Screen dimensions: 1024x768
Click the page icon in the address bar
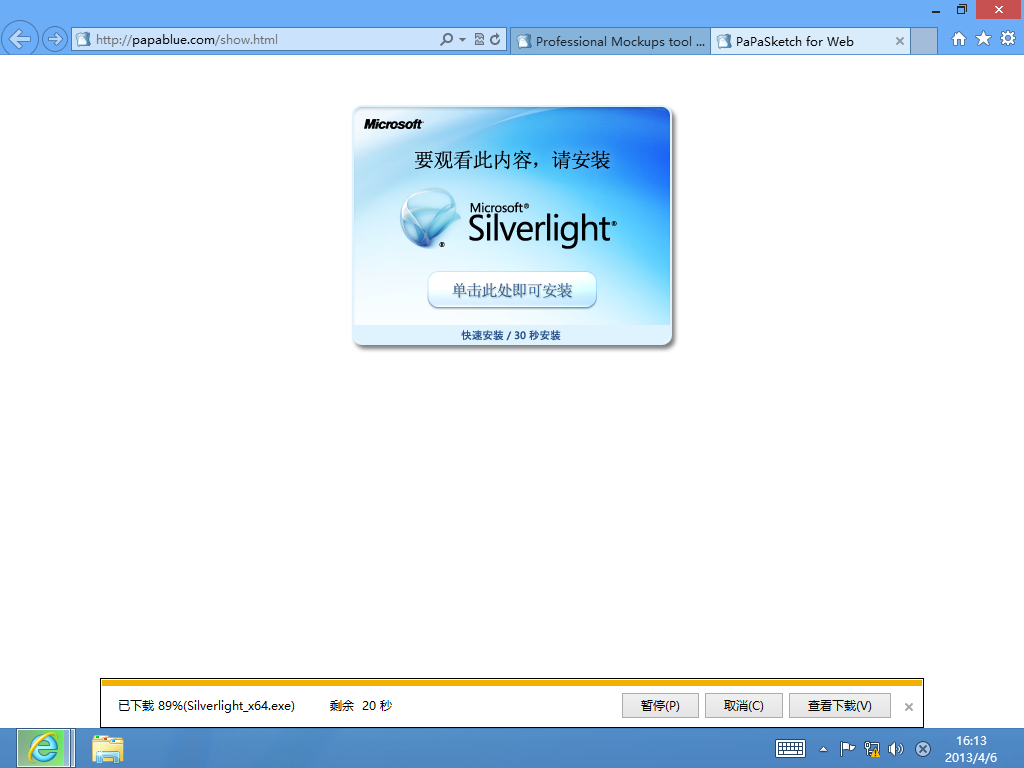[84, 40]
